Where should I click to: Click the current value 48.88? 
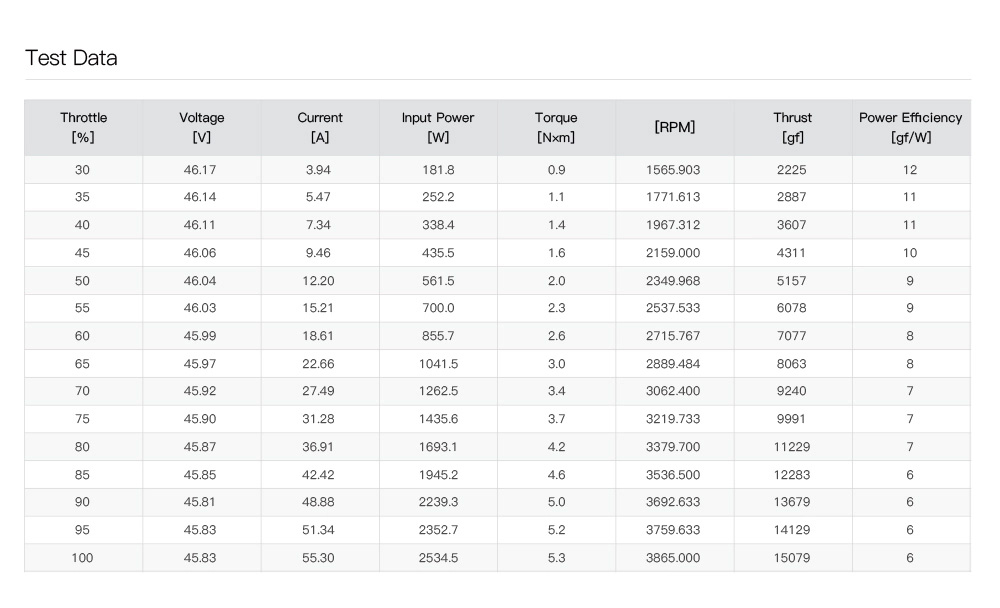[x=318, y=502]
